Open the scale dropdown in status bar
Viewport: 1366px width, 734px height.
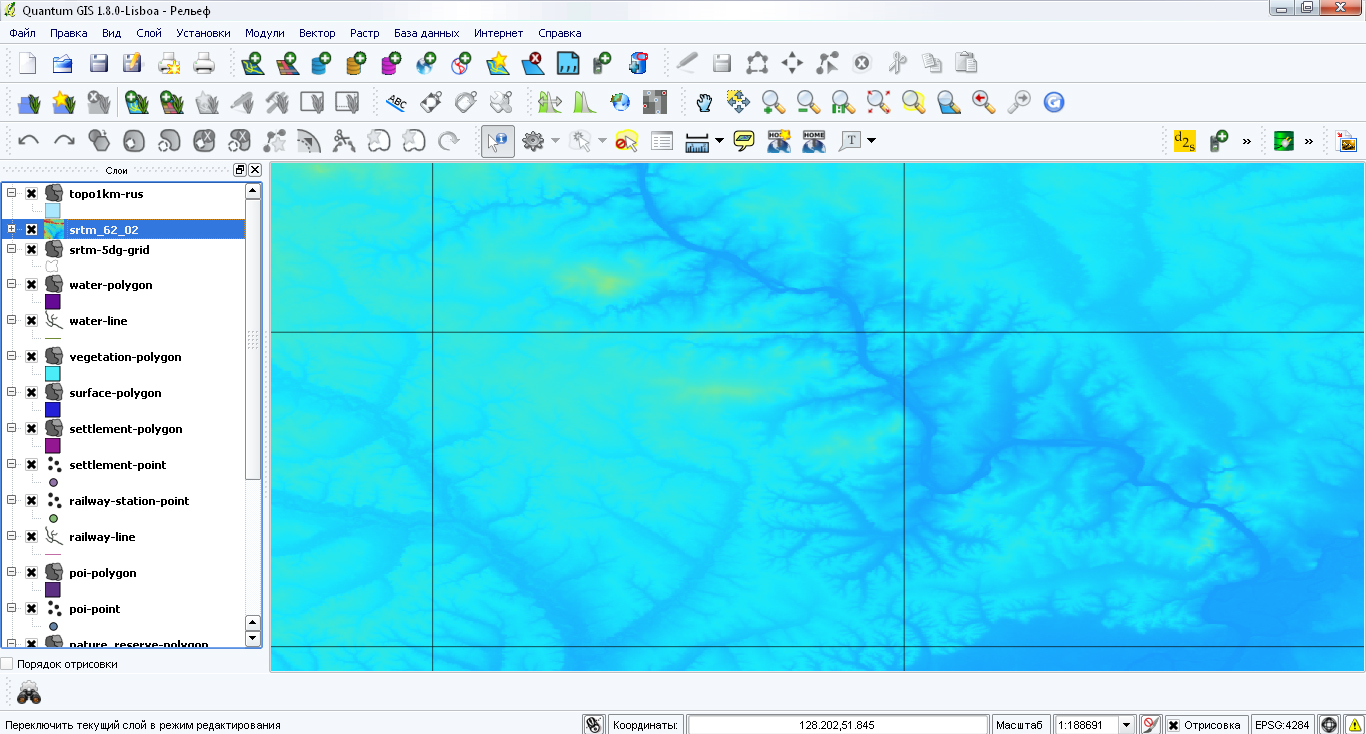[1126, 725]
